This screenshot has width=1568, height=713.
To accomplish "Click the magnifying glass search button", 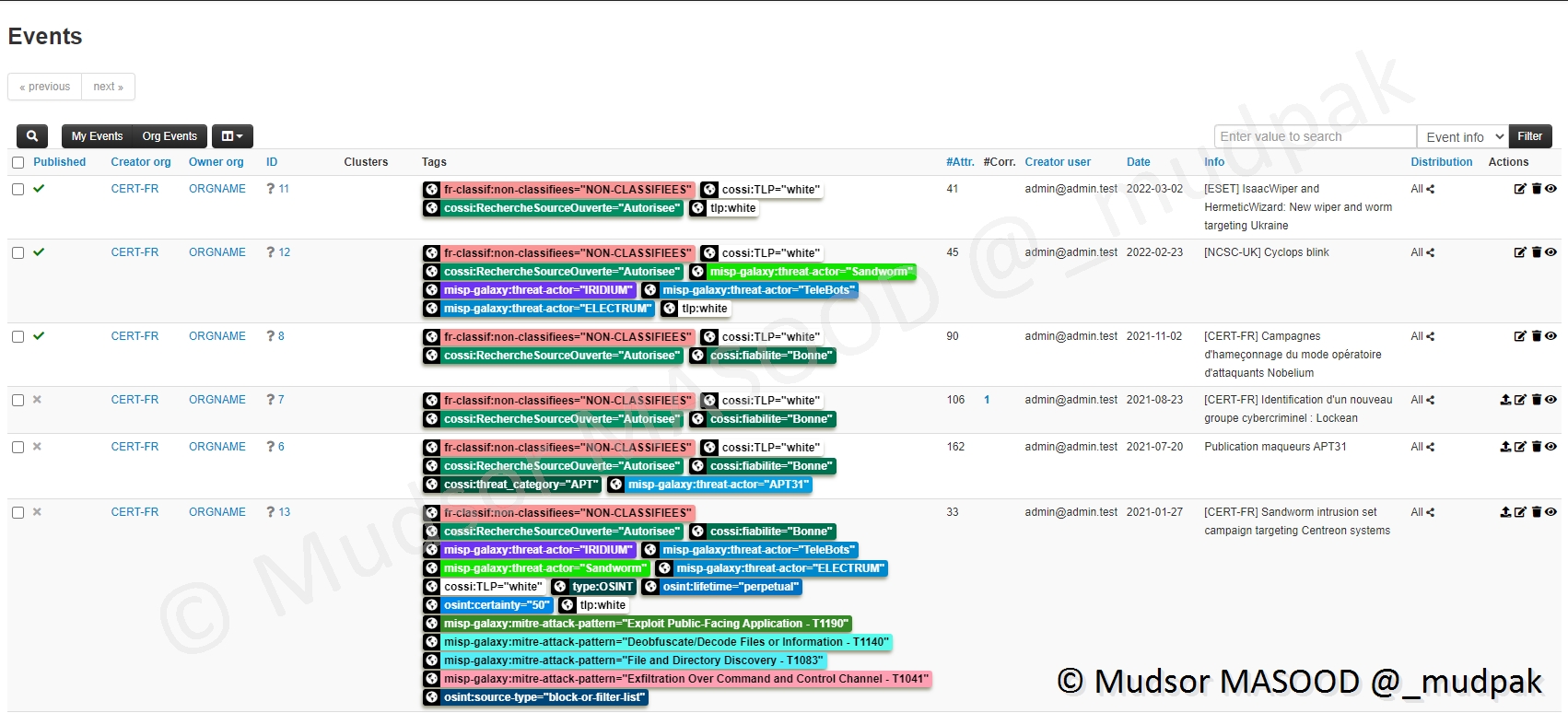I will (x=32, y=136).
